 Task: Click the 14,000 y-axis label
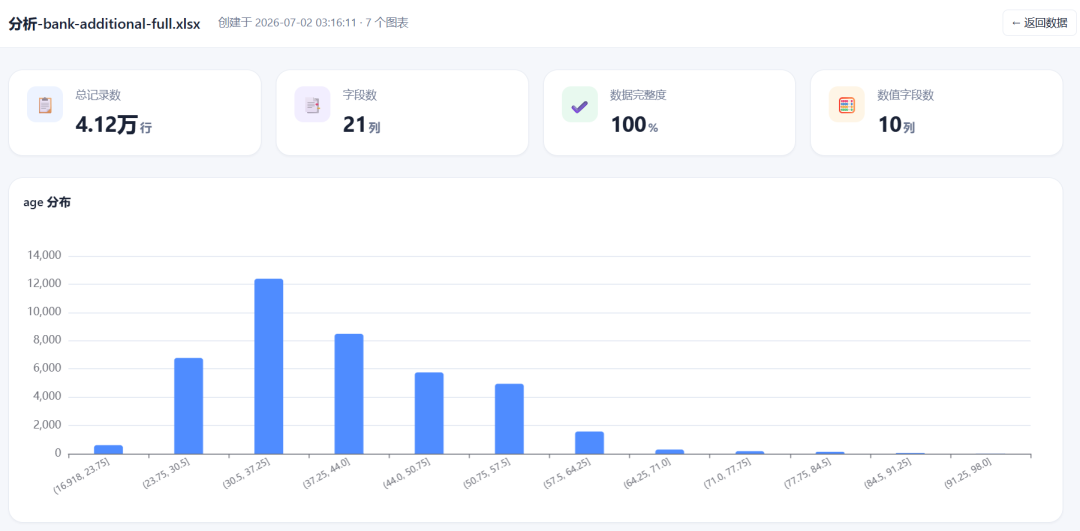[44, 256]
